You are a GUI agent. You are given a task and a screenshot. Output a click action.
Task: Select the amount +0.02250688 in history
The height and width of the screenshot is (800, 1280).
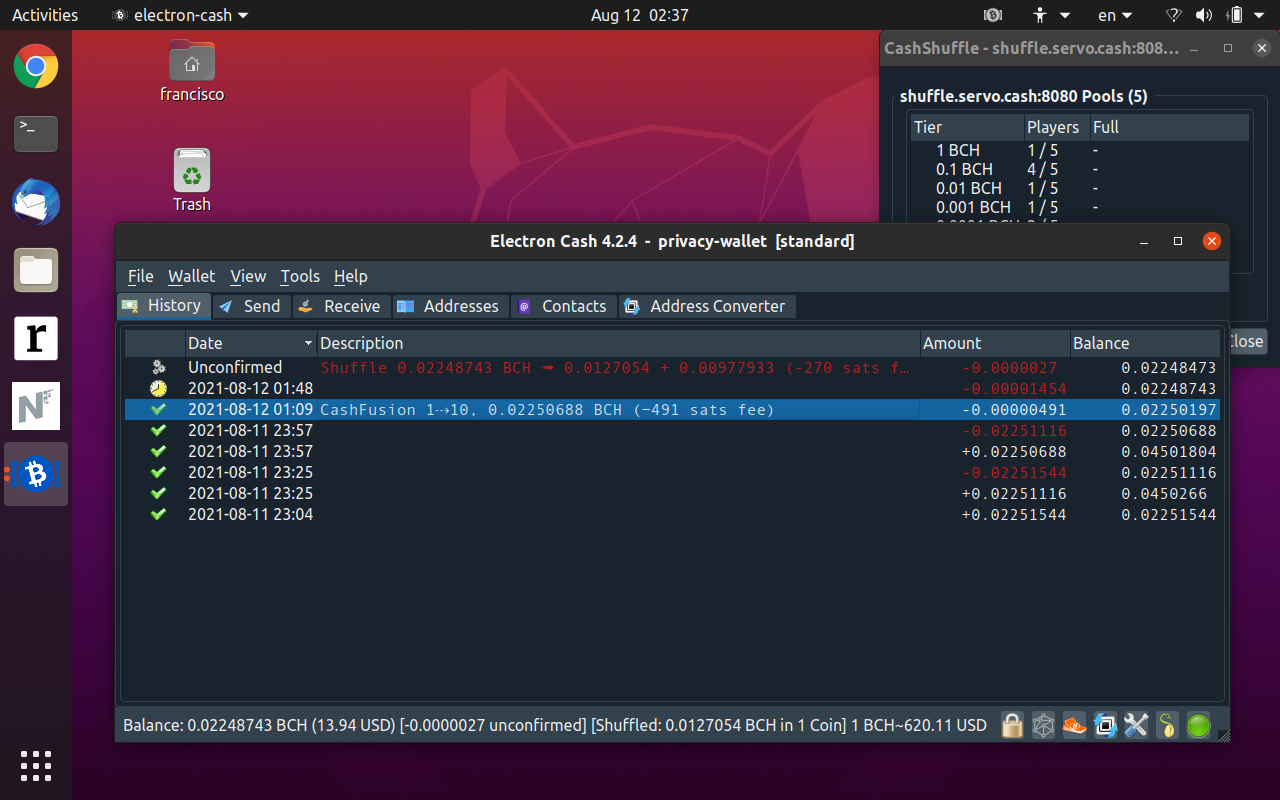coord(1014,452)
